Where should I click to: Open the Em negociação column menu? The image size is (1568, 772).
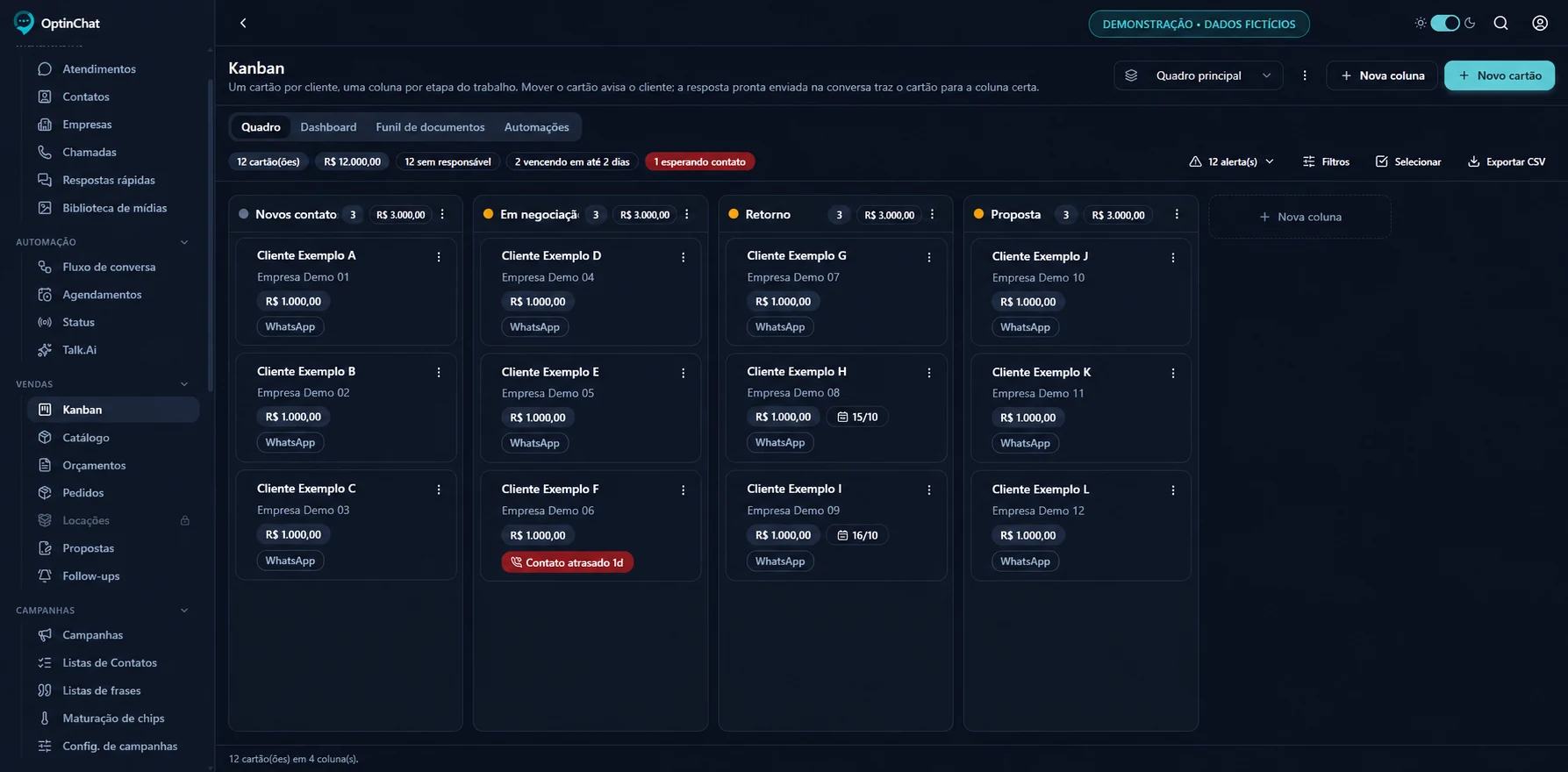(686, 214)
